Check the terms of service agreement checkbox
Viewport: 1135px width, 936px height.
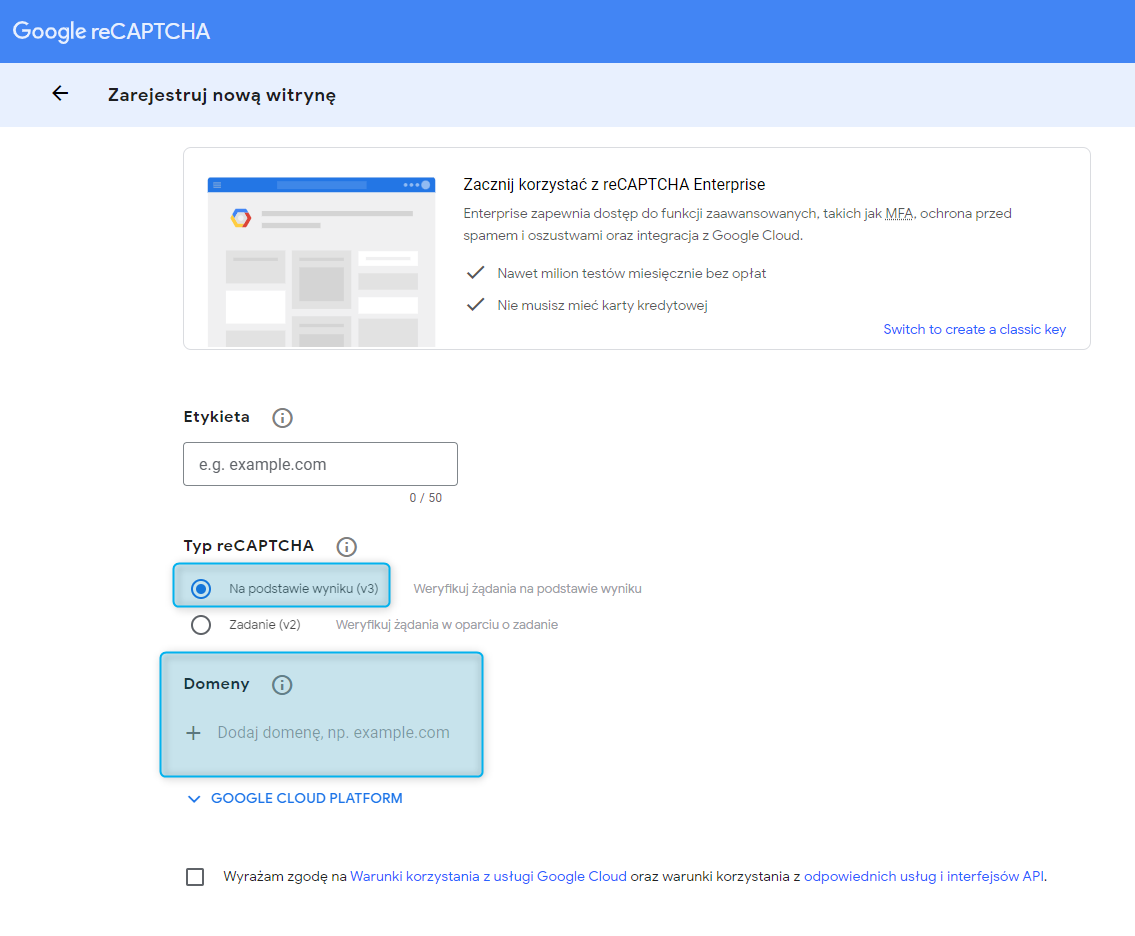(195, 877)
